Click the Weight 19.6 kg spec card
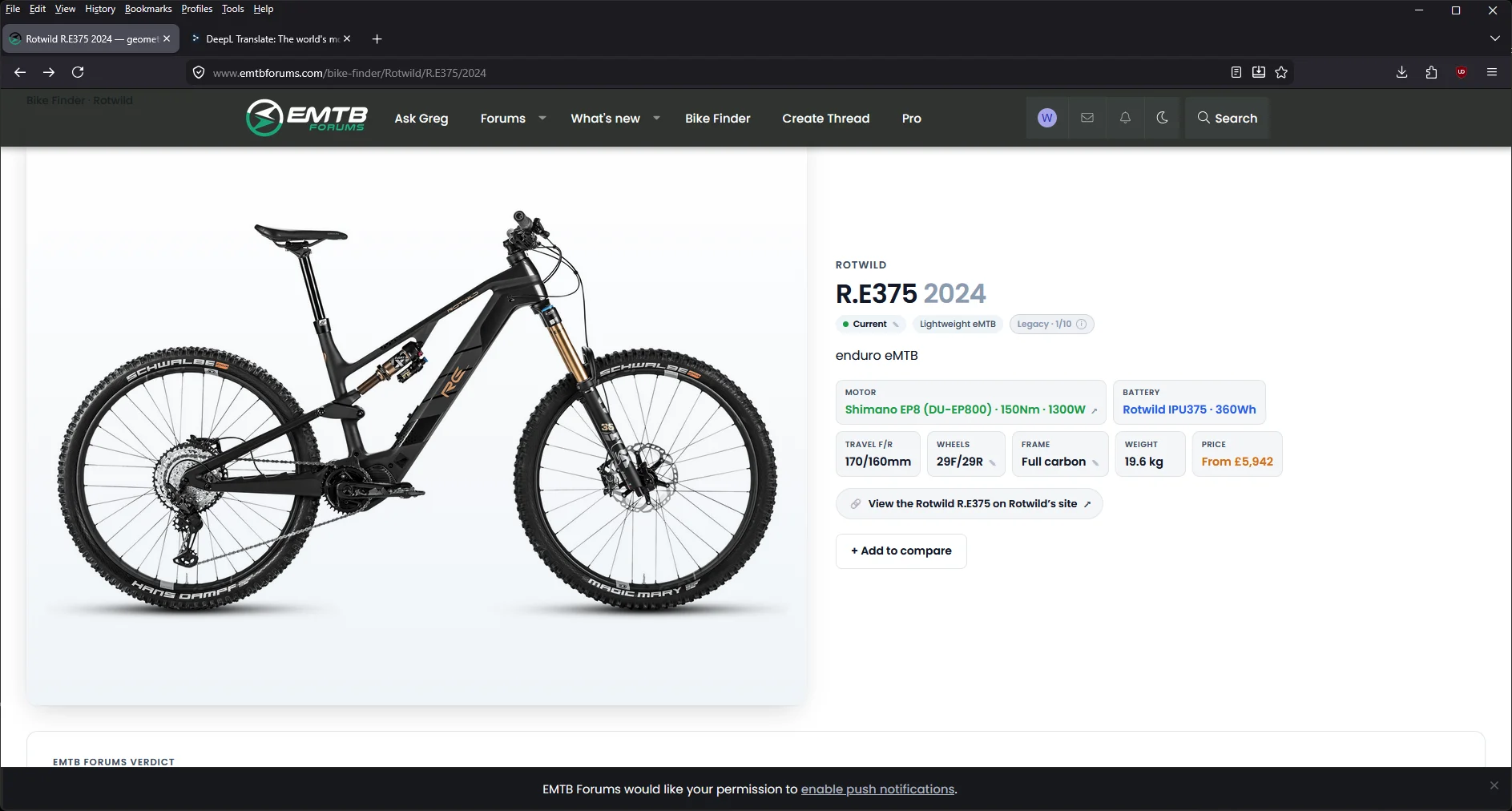 coord(1150,454)
